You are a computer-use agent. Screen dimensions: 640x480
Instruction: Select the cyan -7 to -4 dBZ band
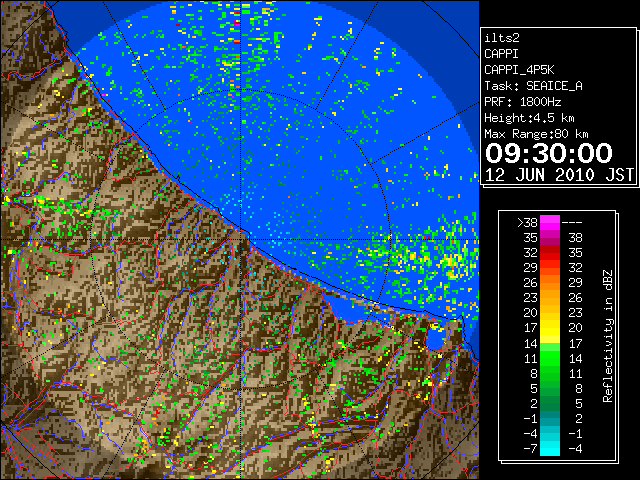click(x=550, y=448)
